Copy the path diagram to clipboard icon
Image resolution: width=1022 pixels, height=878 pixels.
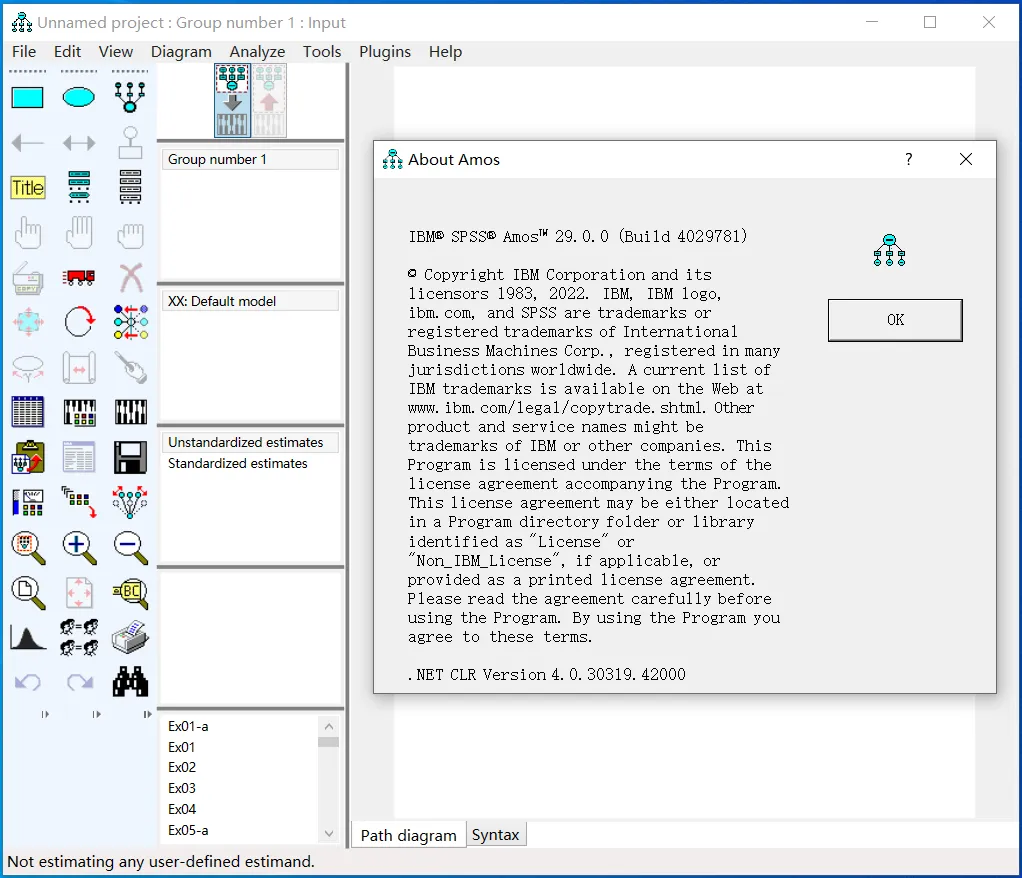[x=27, y=457]
